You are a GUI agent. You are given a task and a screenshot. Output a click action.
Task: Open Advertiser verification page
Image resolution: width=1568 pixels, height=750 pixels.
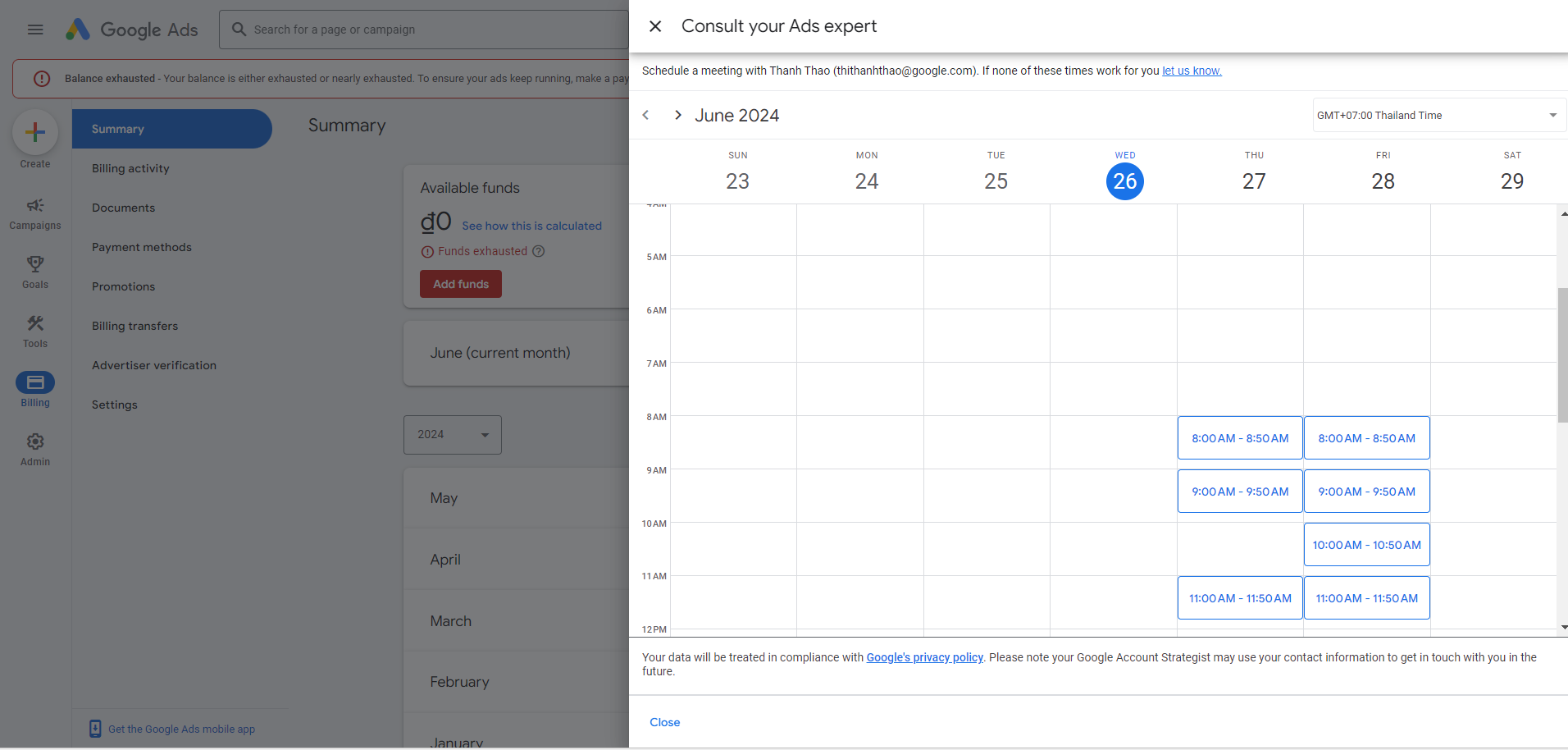(154, 365)
